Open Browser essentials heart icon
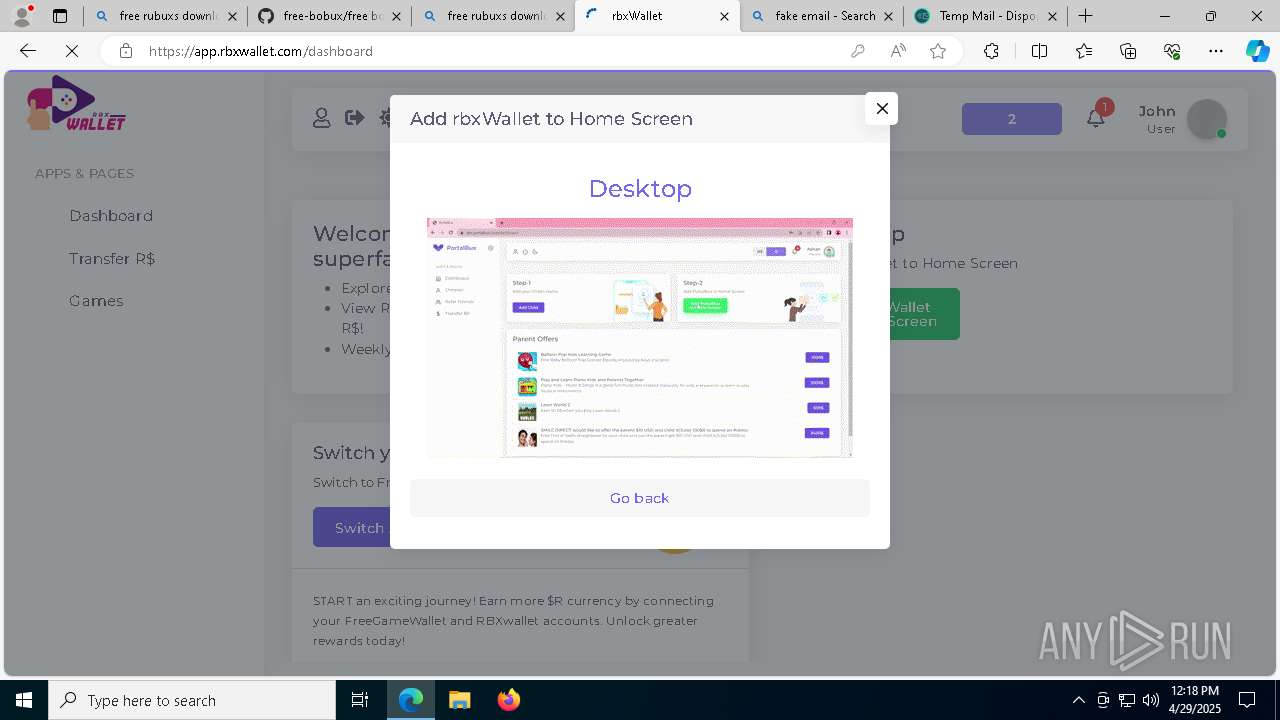 point(1172,51)
